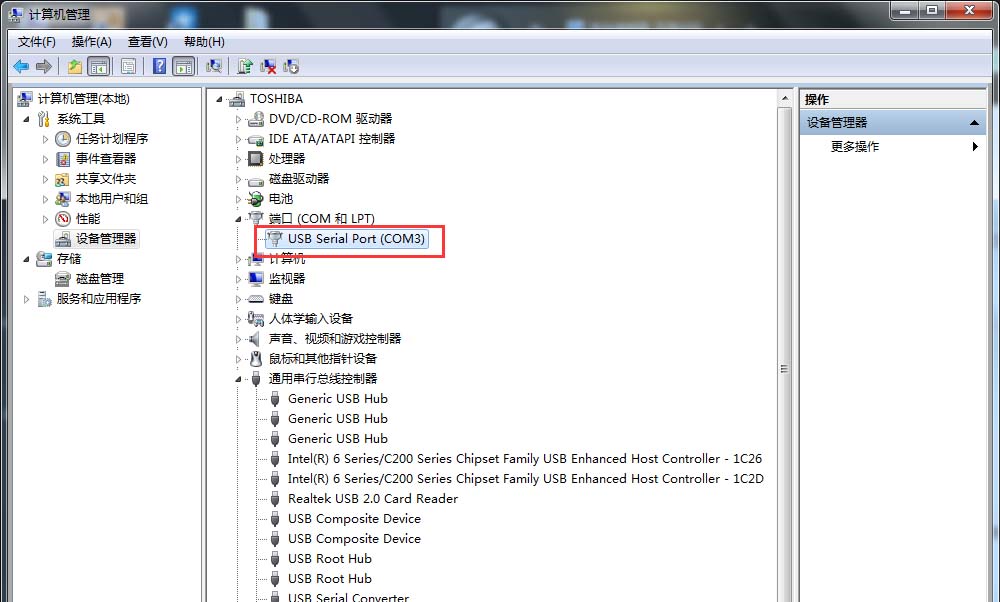
Task: Select 磁盘管理 in the left tree
Action: [99, 279]
